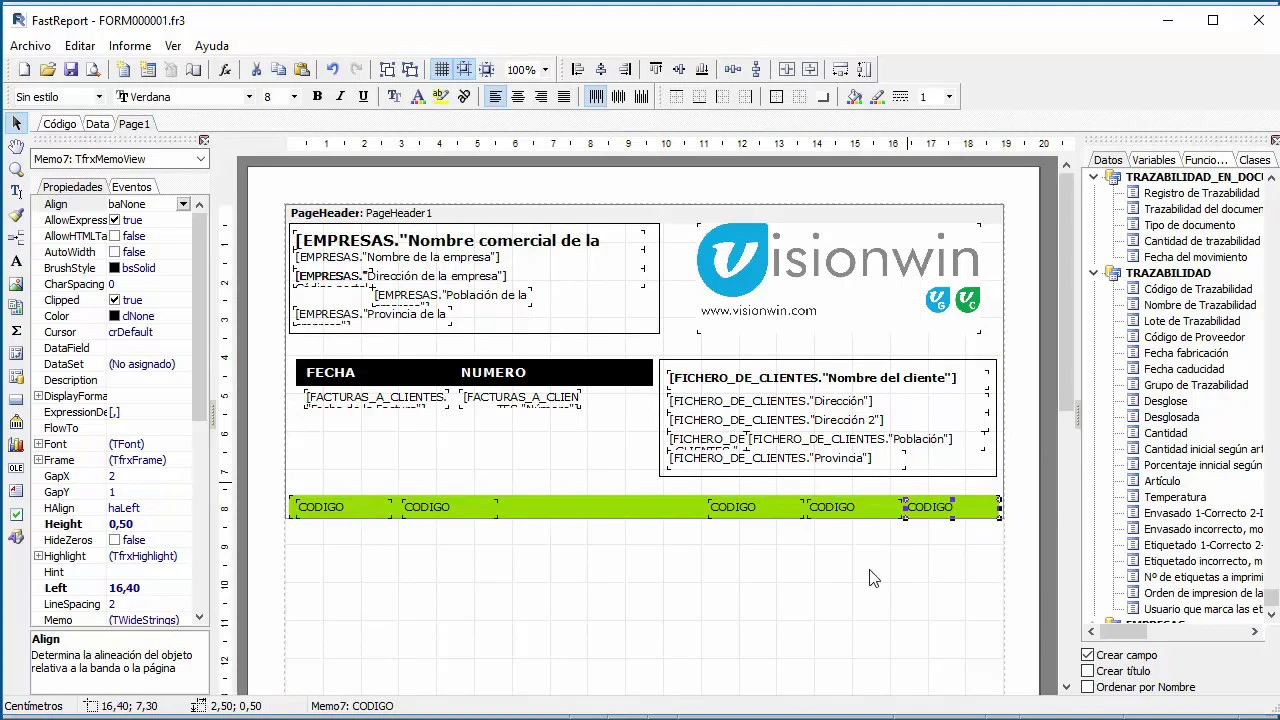
Task: Select the FECHA header label on the page
Action: (x=330, y=372)
